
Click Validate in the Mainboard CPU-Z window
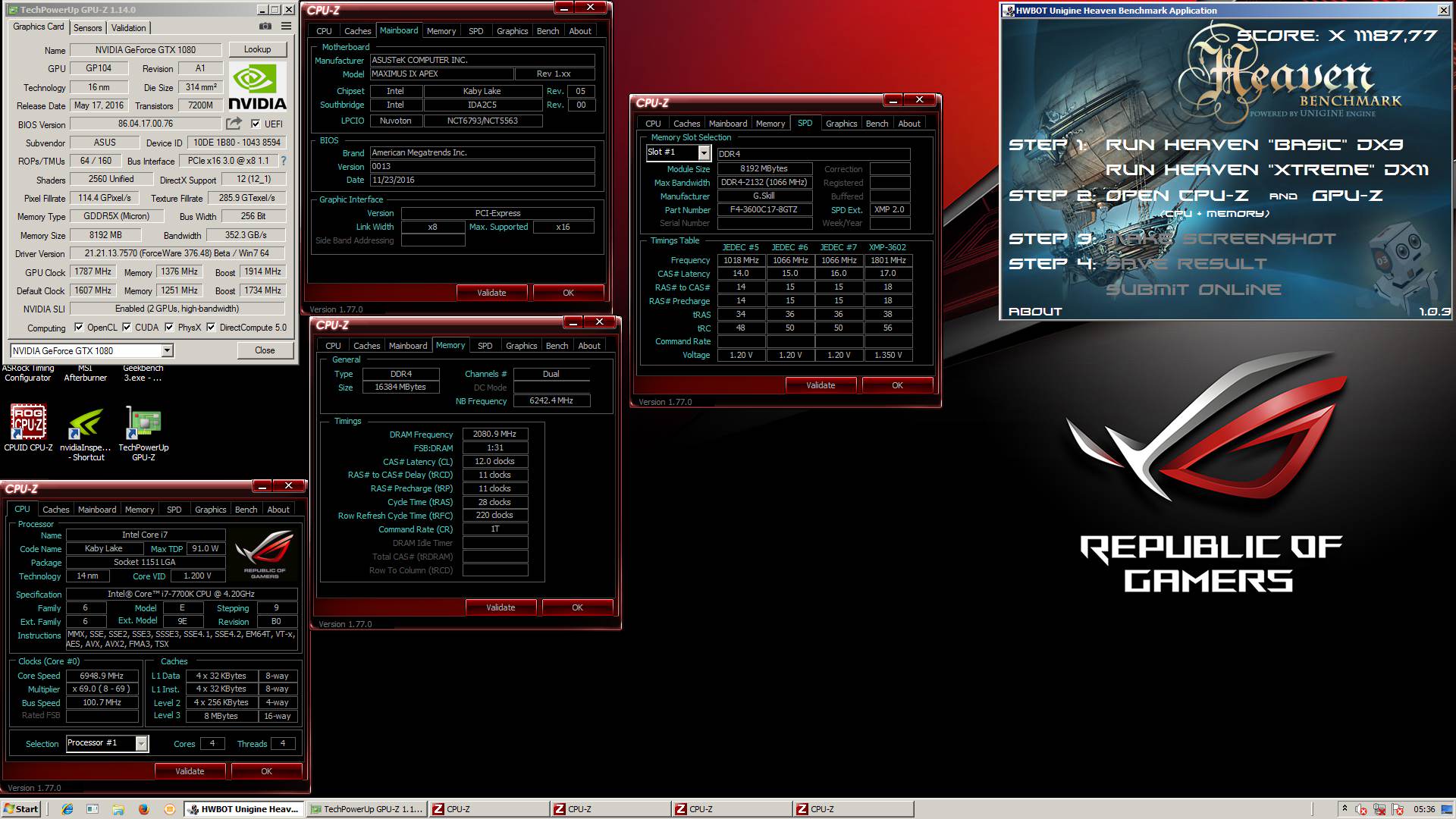pos(491,293)
